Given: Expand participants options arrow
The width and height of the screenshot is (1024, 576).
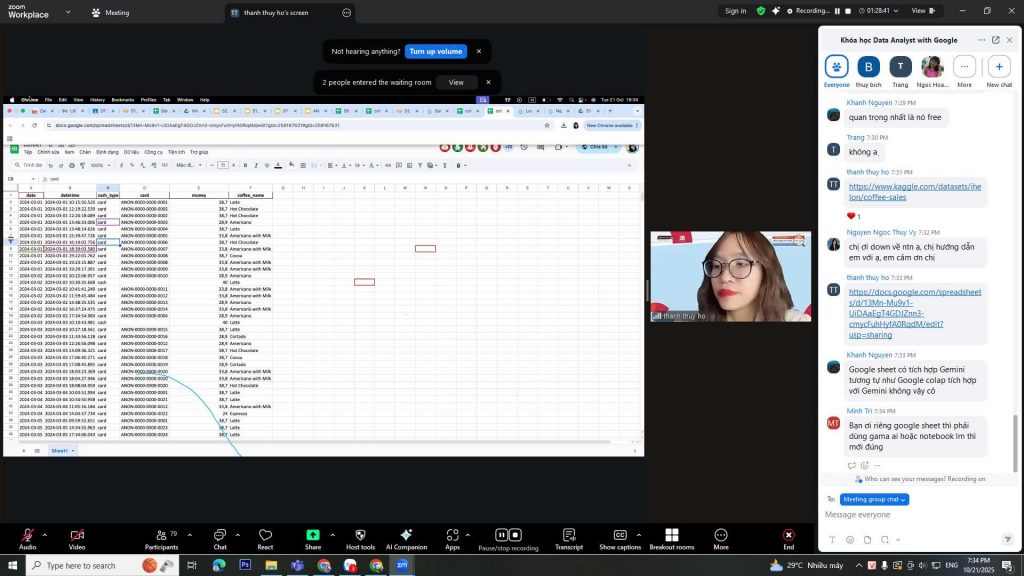Looking at the screenshot, I should (189, 535).
